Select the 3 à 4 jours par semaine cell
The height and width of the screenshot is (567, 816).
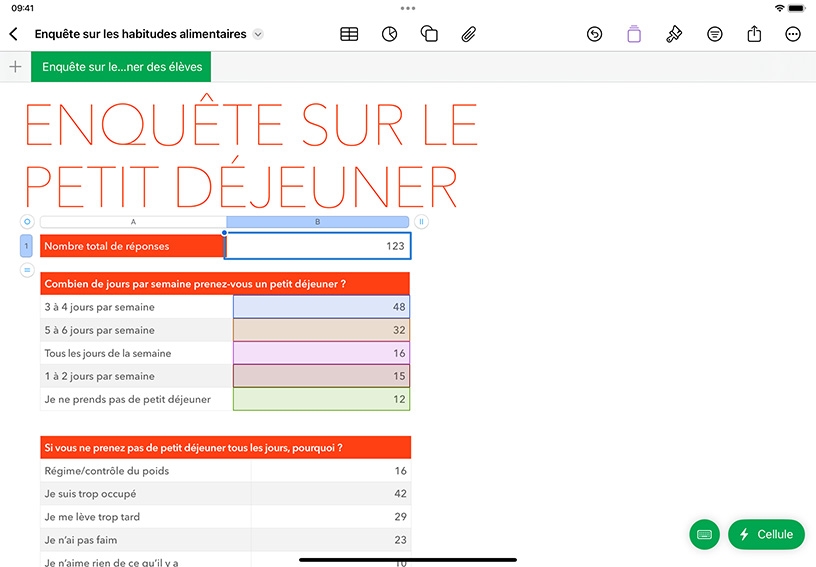[x=136, y=307]
